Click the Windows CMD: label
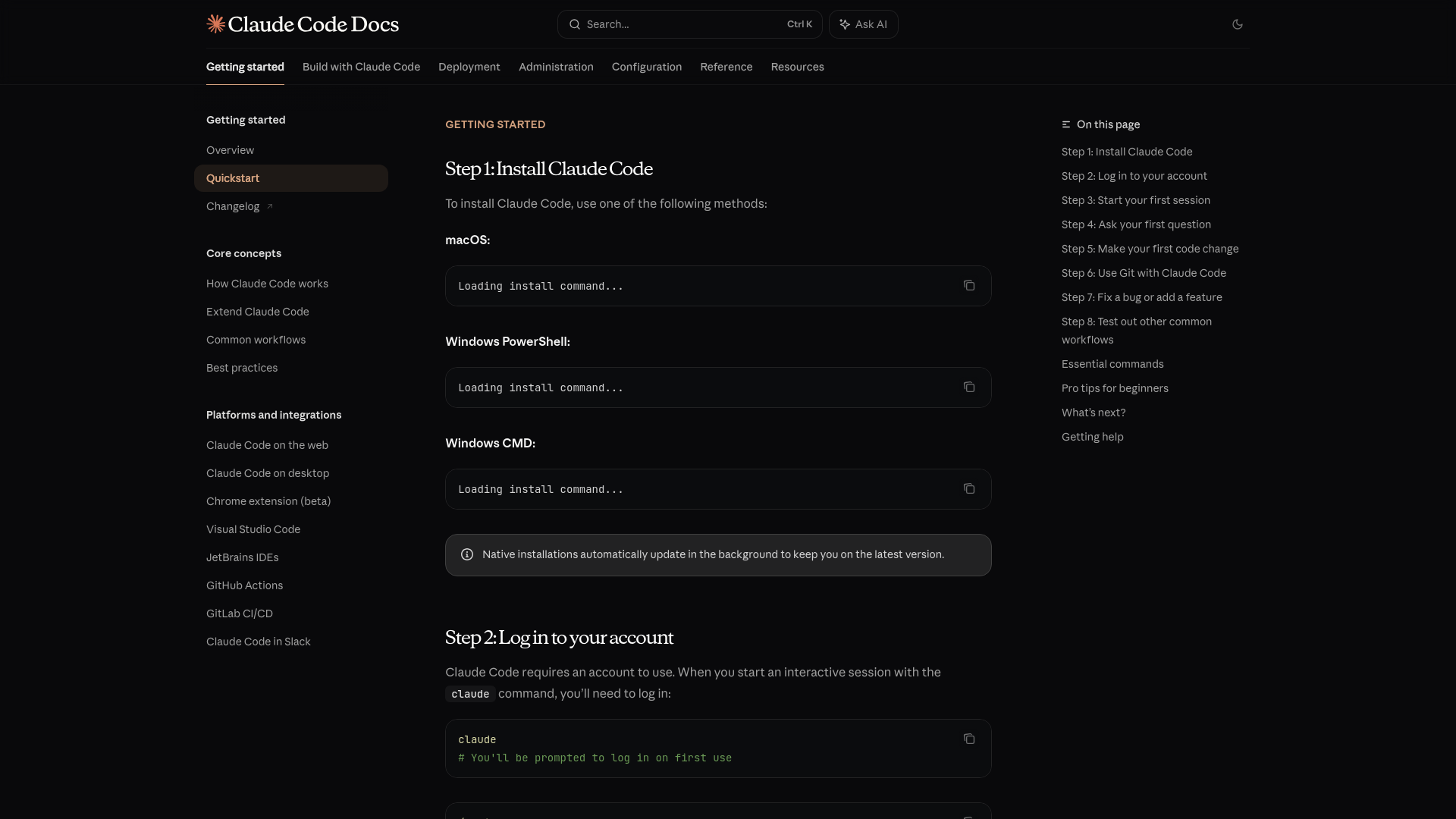Screen dimensions: 1456x819 490,443
